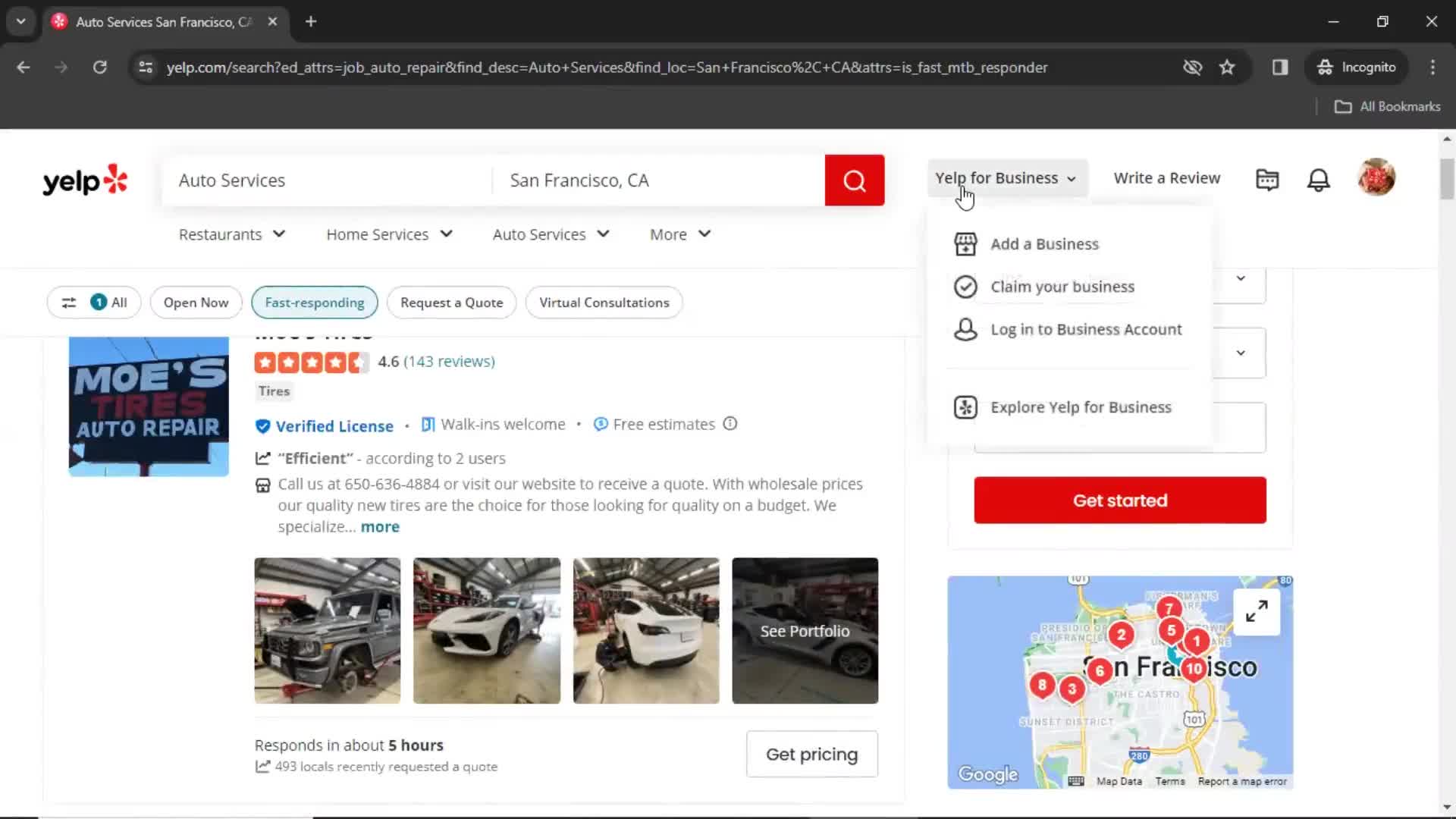Open the first dropdown behind the menu

click(x=1241, y=278)
